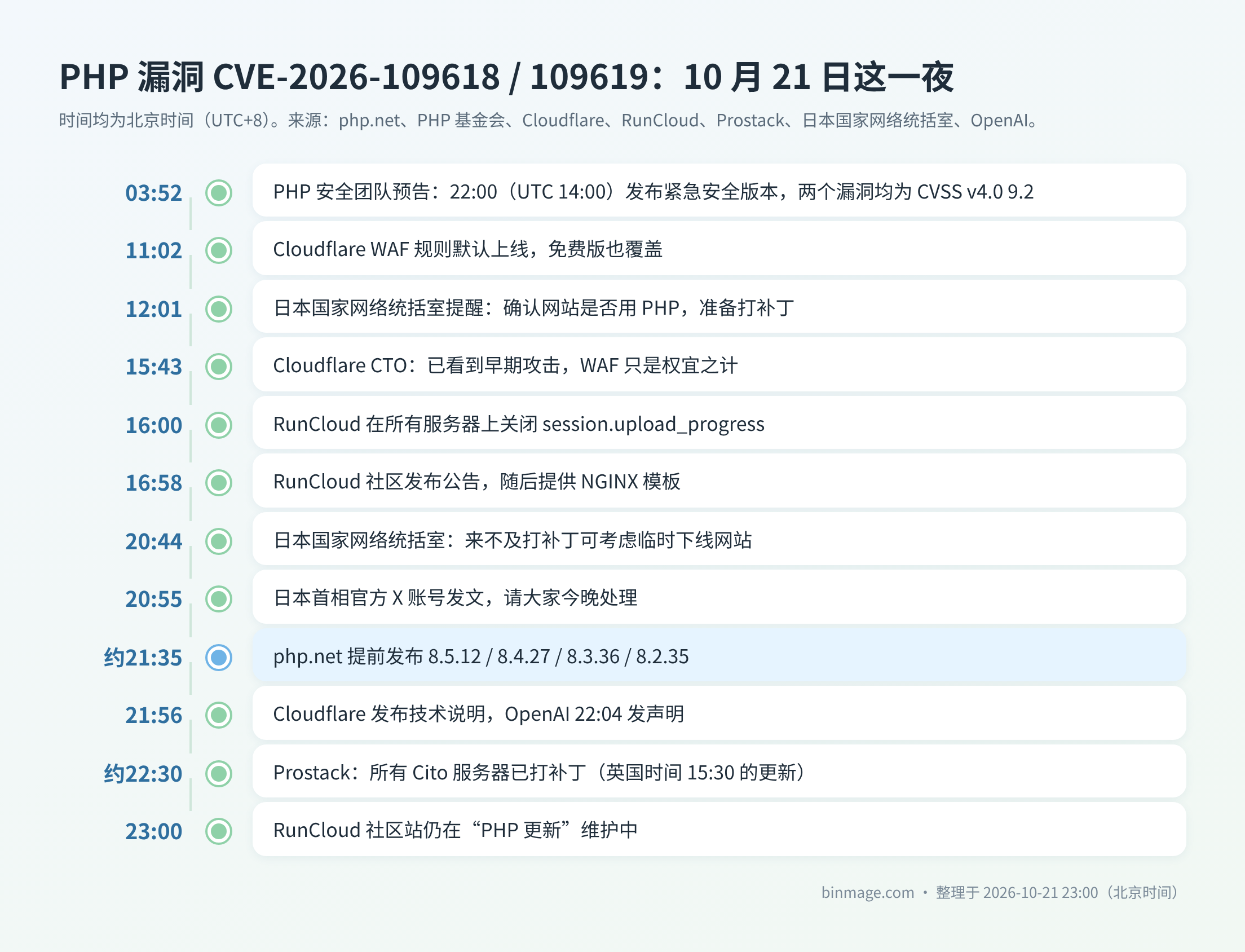Open the RunCloud 社区发布公告 card
Viewport: 1245px width, 952px height.
tap(719, 481)
